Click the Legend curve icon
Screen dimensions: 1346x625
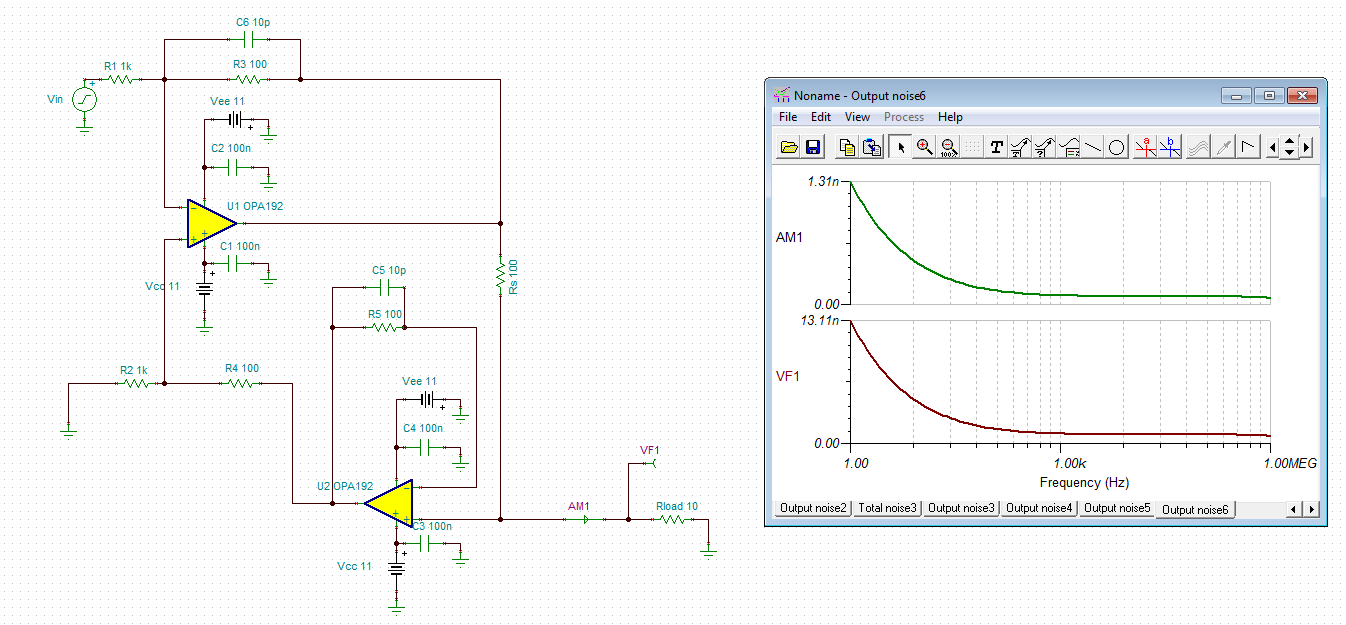coord(1069,147)
